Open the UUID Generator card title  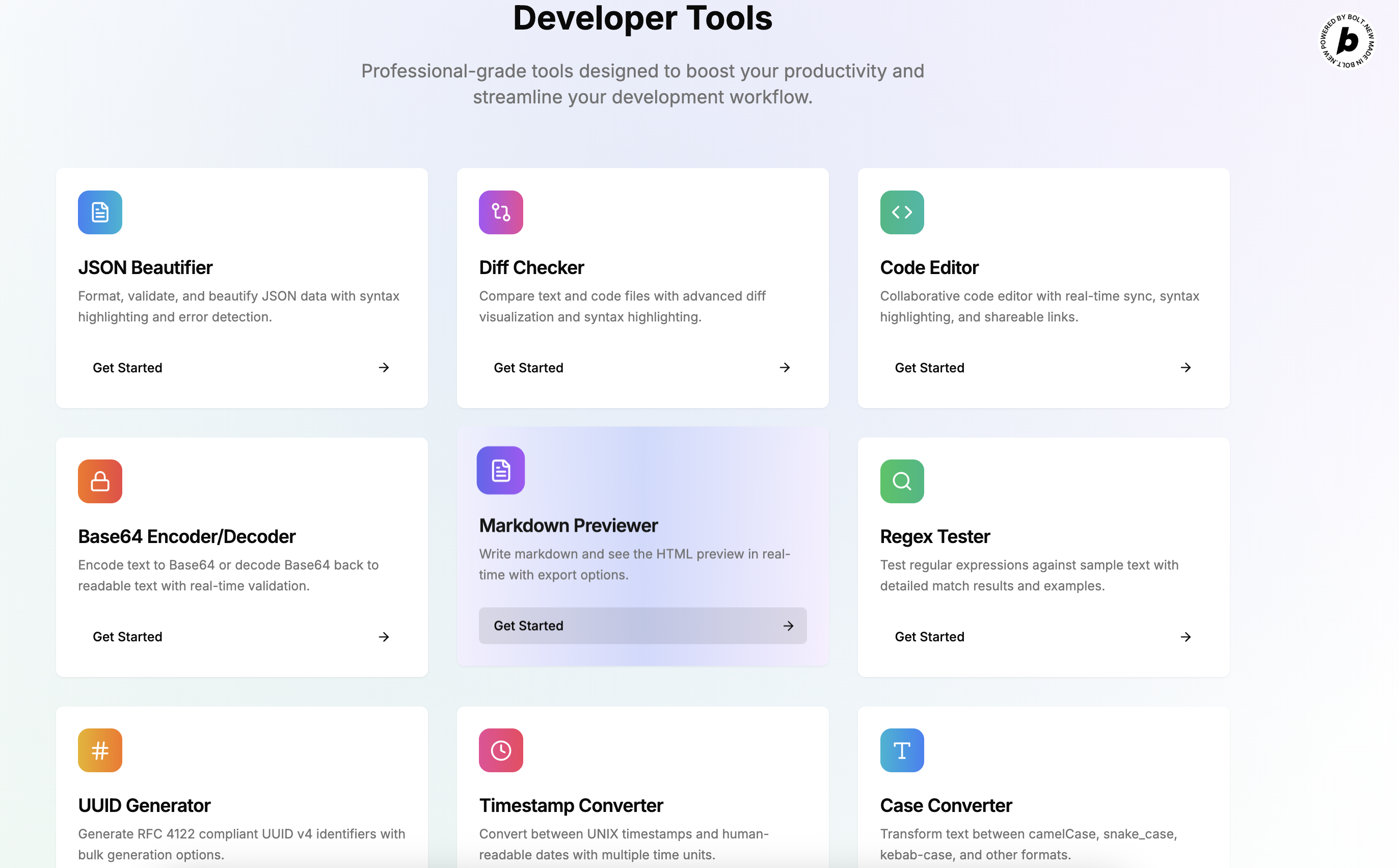coord(144,805)
